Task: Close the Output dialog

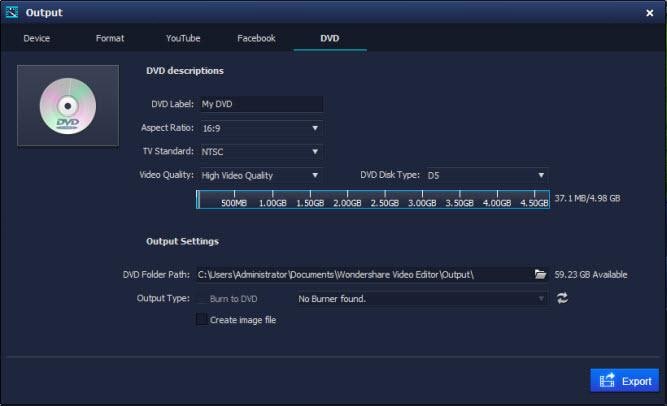Action: tap(650, 13)
